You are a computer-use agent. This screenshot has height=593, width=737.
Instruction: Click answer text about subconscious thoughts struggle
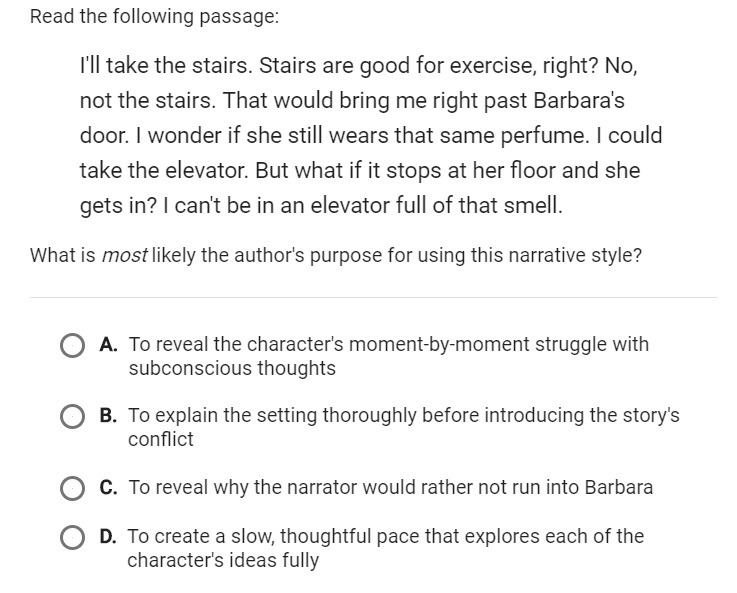pos(389,357)
